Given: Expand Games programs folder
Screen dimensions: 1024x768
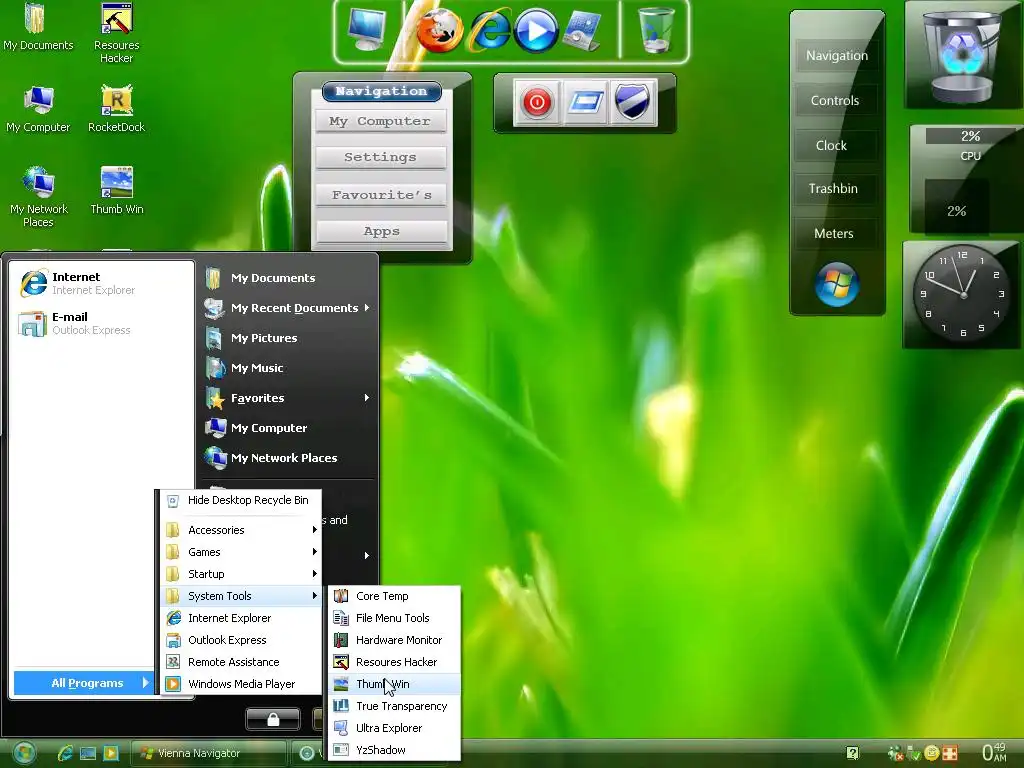Looking at the screenshot, I should click(x=241, y=552).
